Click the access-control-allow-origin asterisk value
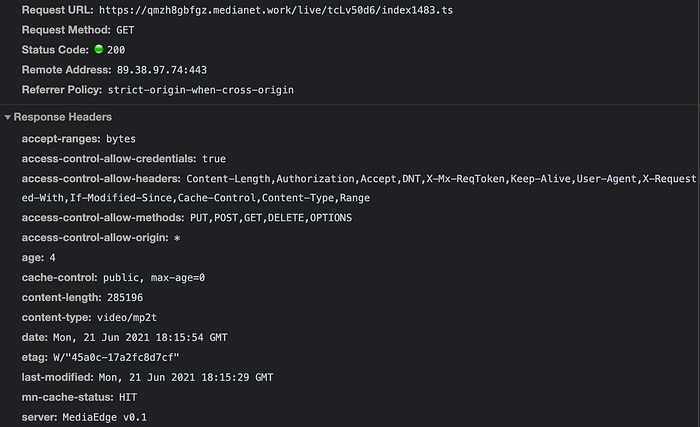The width and height of the screenshot is (700, 427). coord(177,238)
